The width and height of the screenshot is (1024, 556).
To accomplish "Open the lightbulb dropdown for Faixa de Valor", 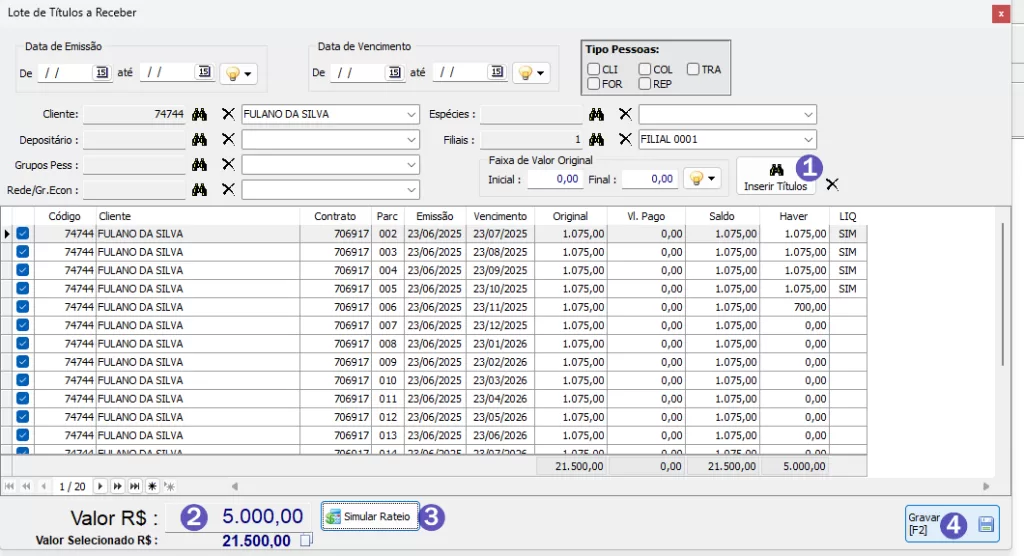I will click(702, 179).
